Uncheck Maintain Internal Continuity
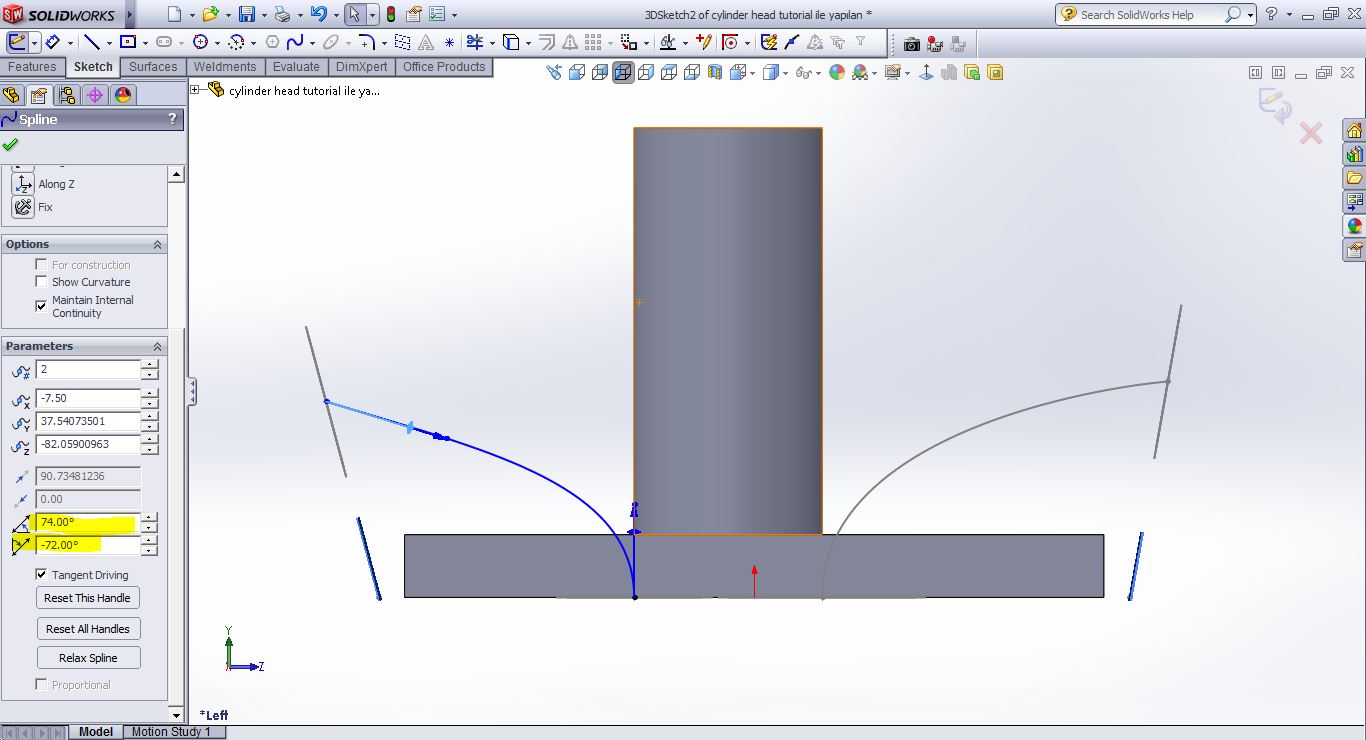 click(x=41, y=306)
